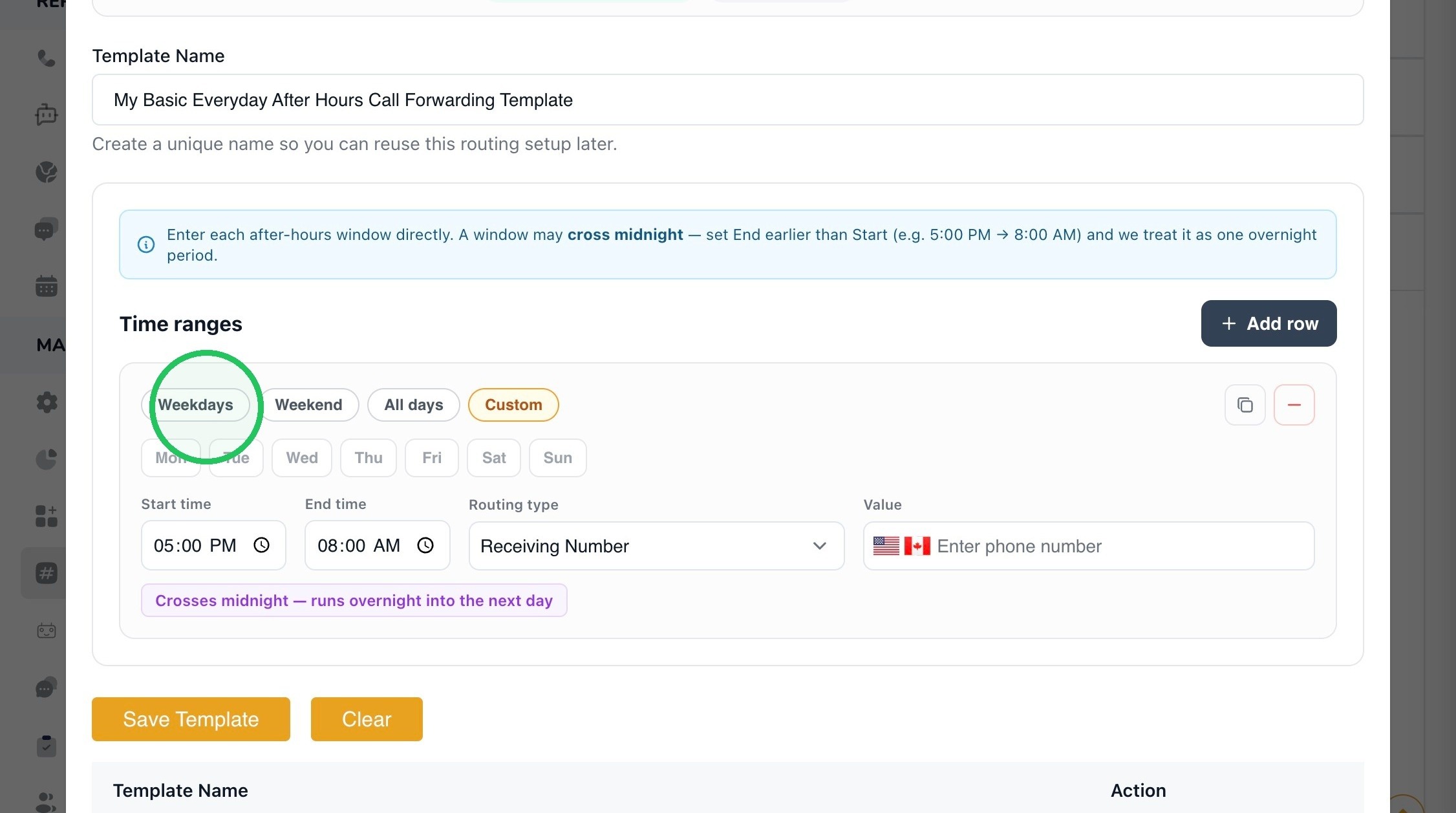Expand the Receiving Number routing type dropdown

pyautogui.click(x=656, y=546)
